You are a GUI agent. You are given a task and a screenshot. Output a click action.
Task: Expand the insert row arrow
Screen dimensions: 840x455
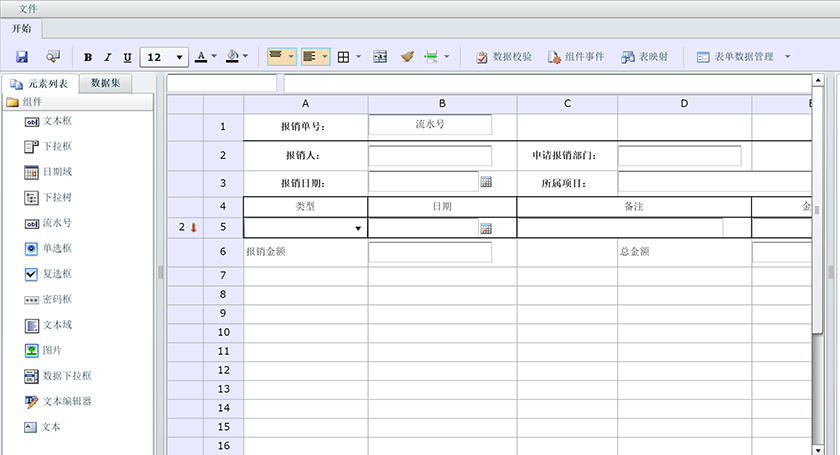[446, 56]
